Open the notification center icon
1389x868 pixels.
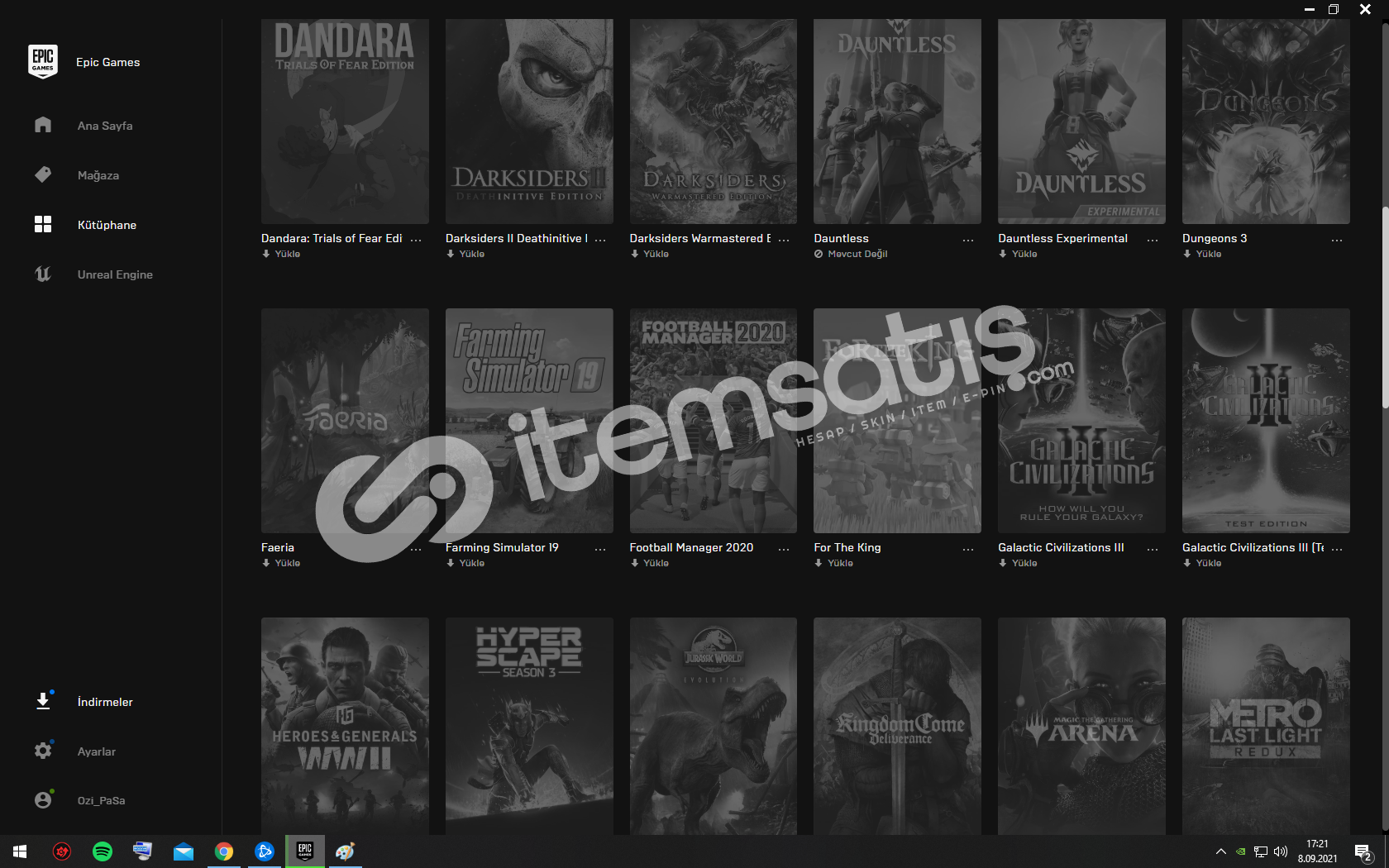(x=1363, y=851)
